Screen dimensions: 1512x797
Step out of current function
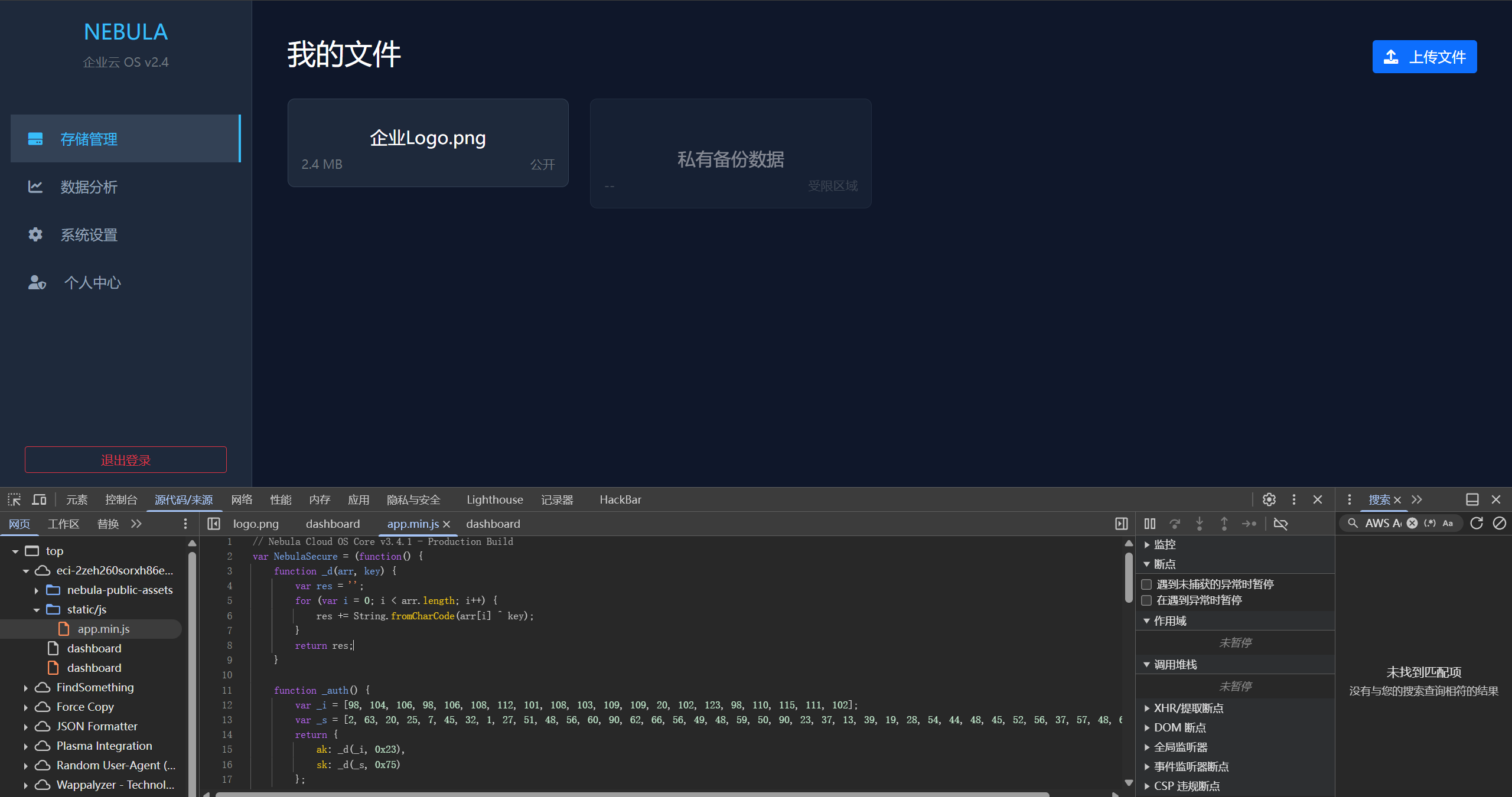point(1224,524)
